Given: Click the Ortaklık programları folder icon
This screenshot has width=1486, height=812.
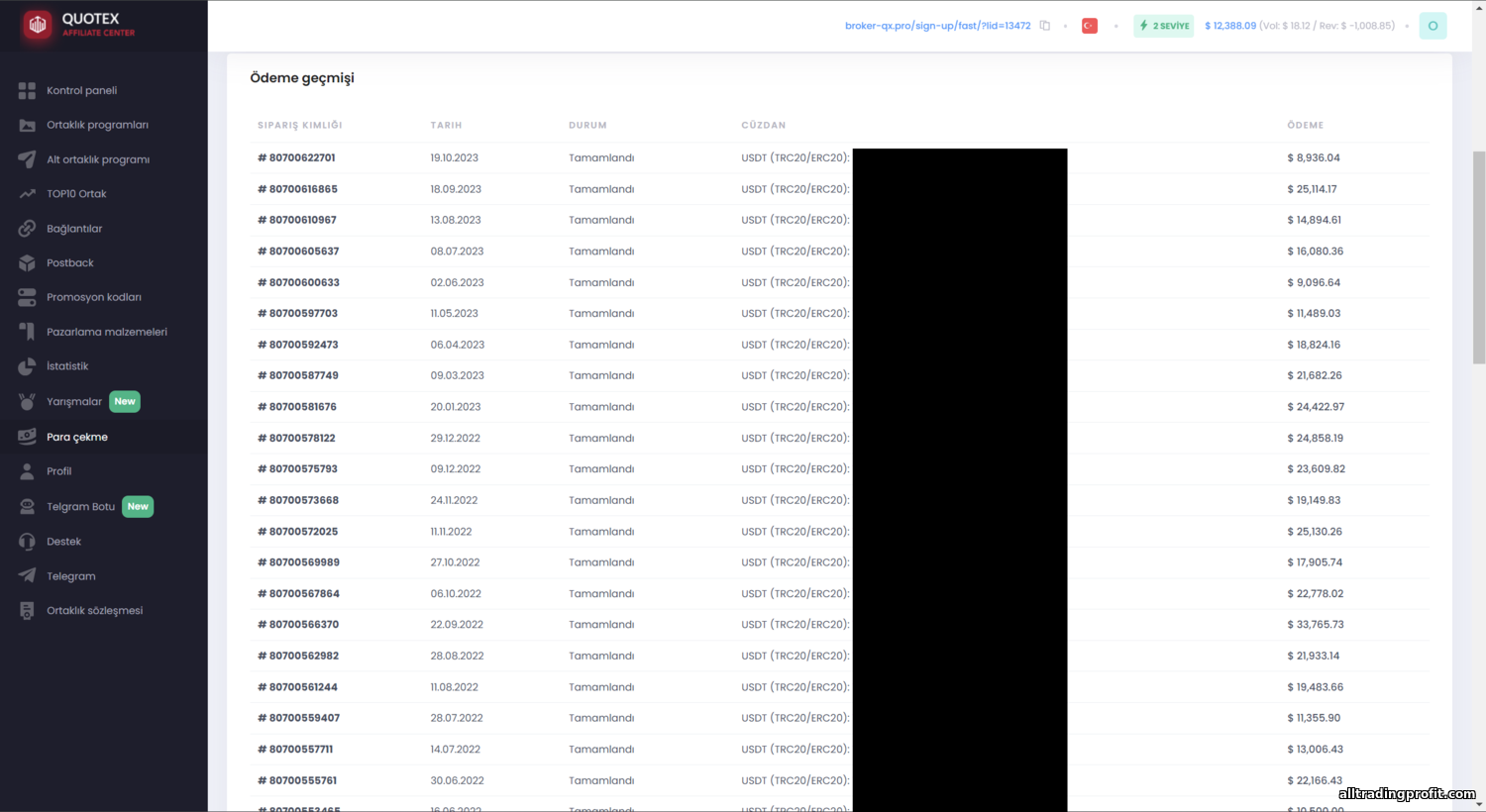Looking at the screenshot, I should pos(27,125).
